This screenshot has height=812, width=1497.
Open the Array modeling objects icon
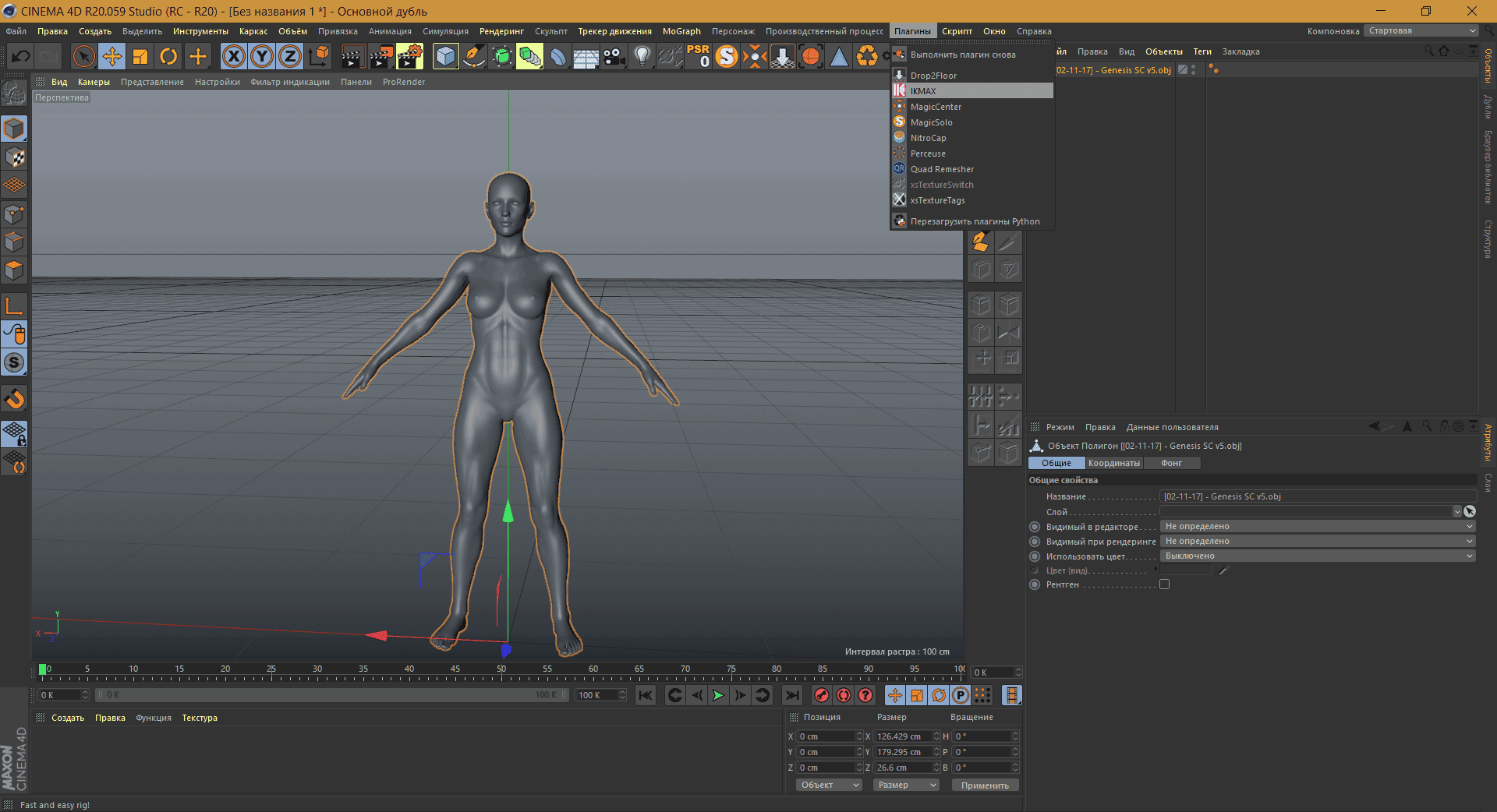pyautogui.click(x=529, y=56)
